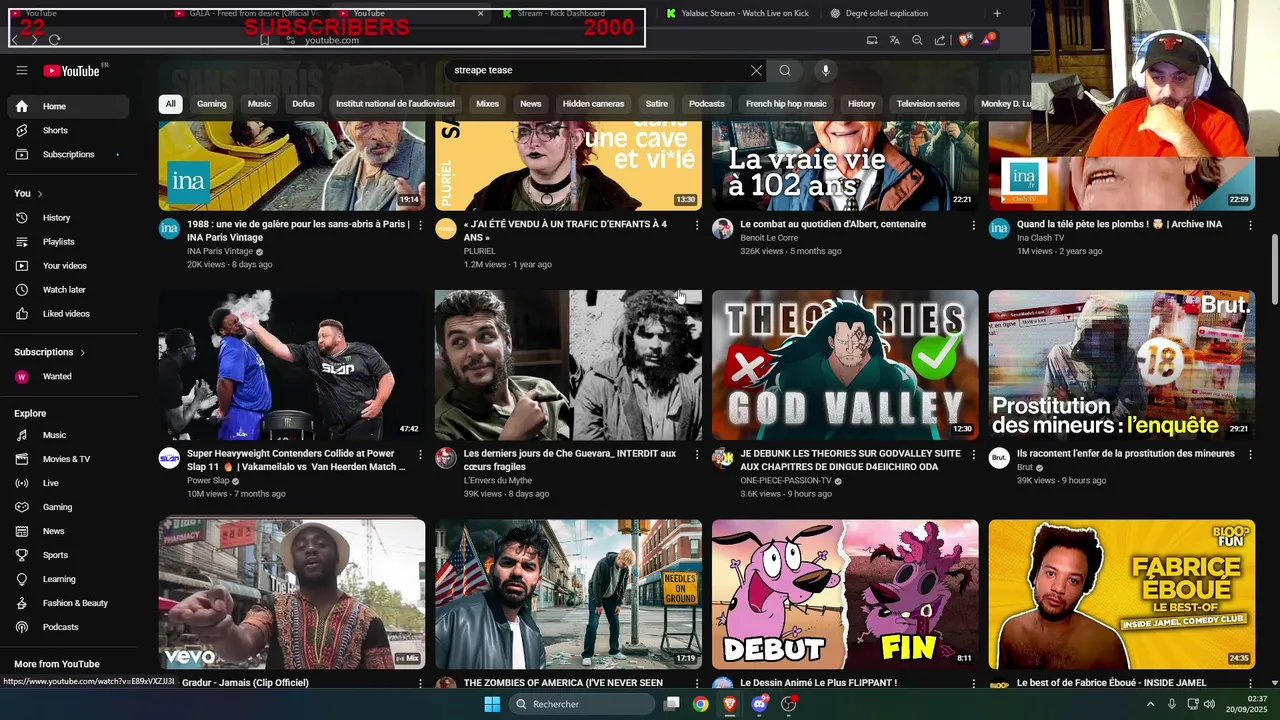Select the Television series chip

pyautogui.click(x=928, y=104)
